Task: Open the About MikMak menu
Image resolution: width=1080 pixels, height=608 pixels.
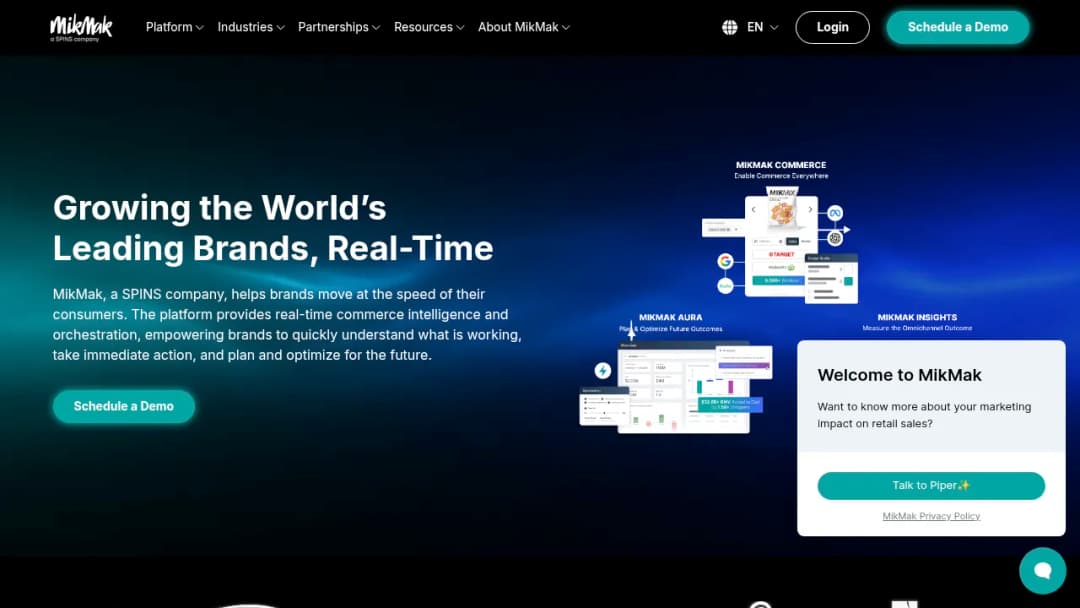Action: (524, 27)
